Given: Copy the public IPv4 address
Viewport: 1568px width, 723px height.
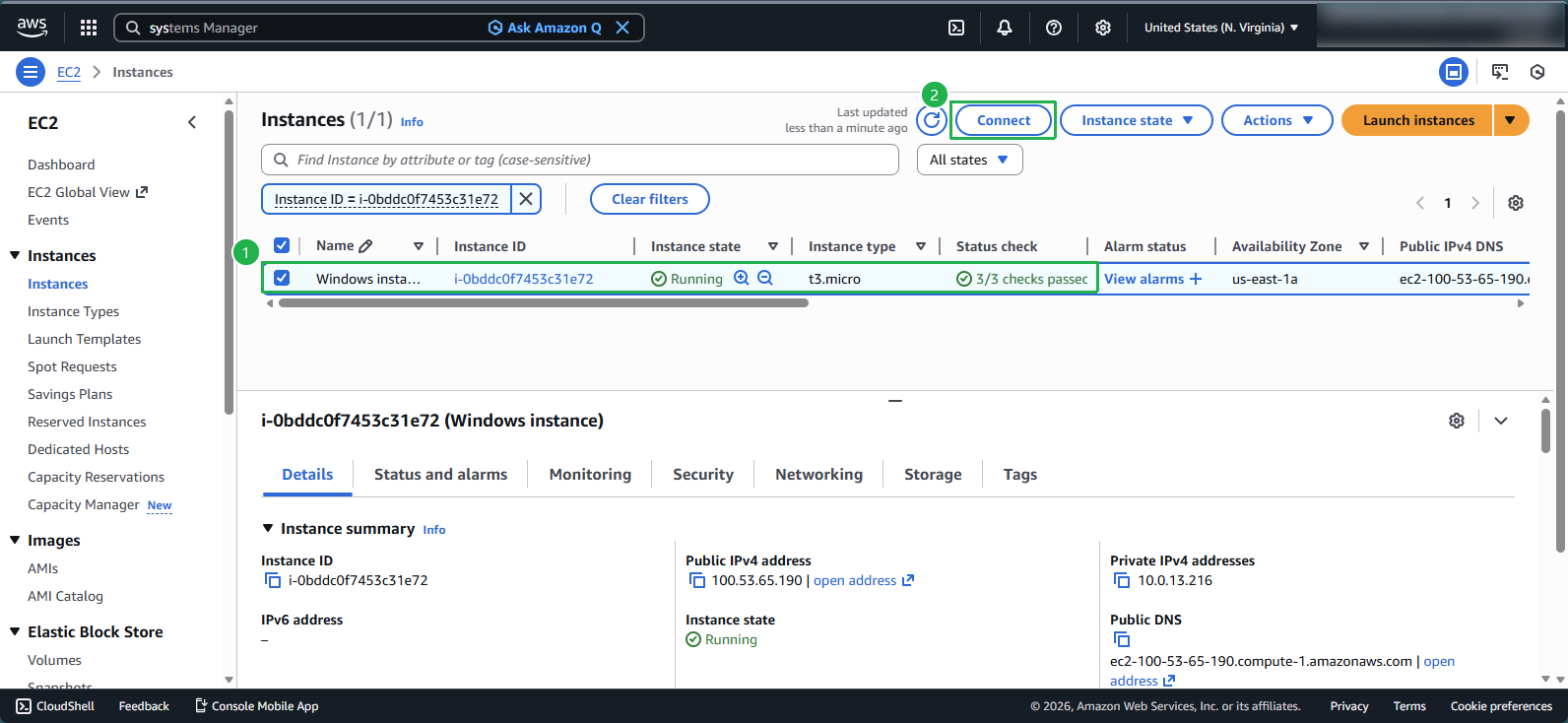Looking at the screenshot, I should pyautogui.click(x=697, y=580).
